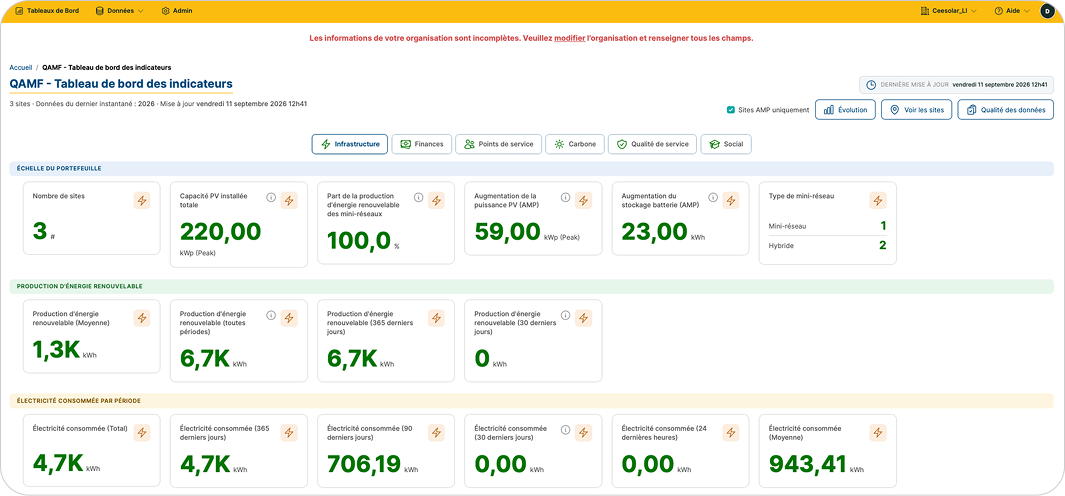Image resolution: width=1065 pixels, height=496 pixels.
Task: Click lightning icon on Part de la production card
Action: pyautogui.click(x=437, y=200)
